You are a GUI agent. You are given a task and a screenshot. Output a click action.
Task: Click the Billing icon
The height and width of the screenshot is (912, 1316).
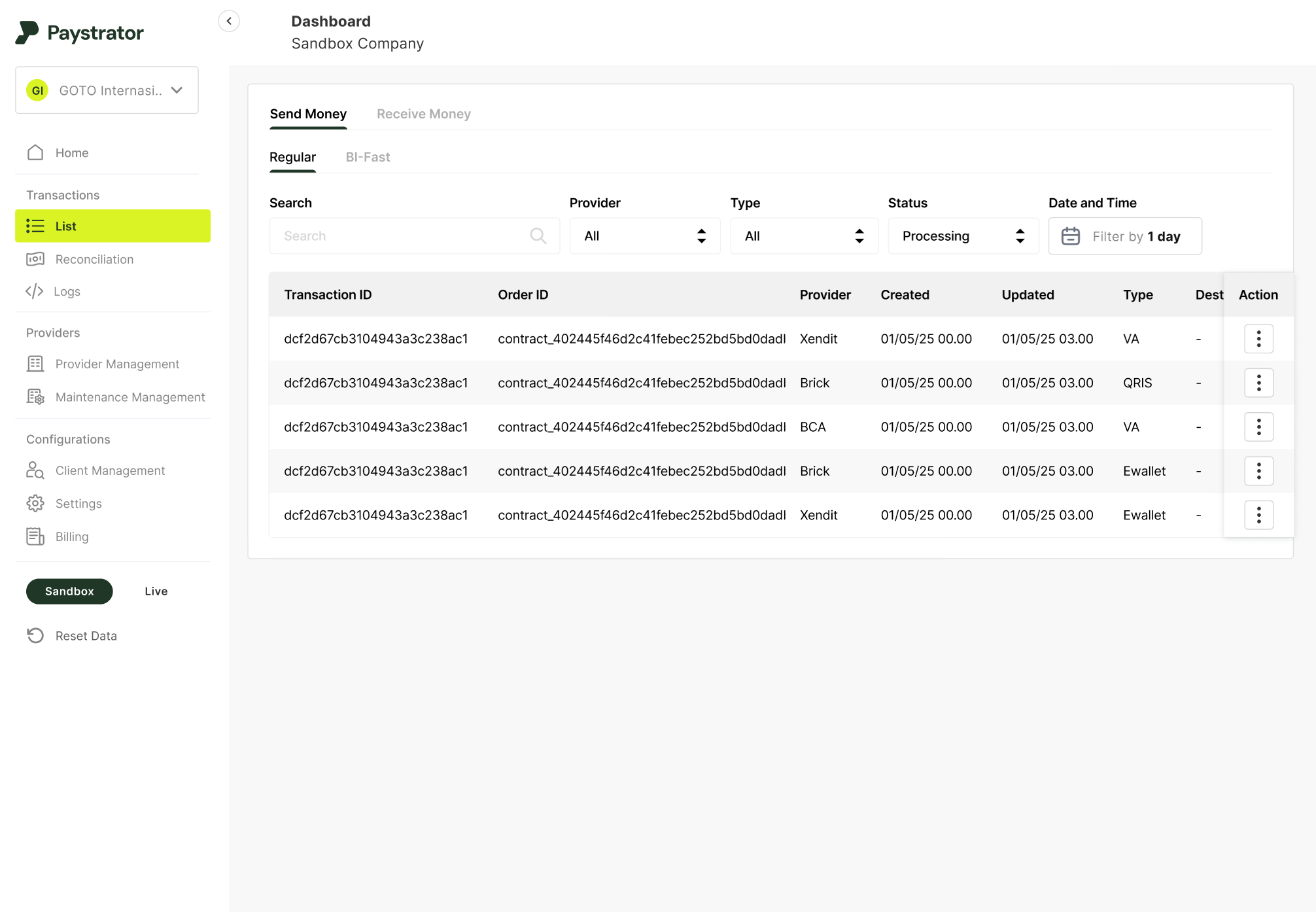point(35,536)
